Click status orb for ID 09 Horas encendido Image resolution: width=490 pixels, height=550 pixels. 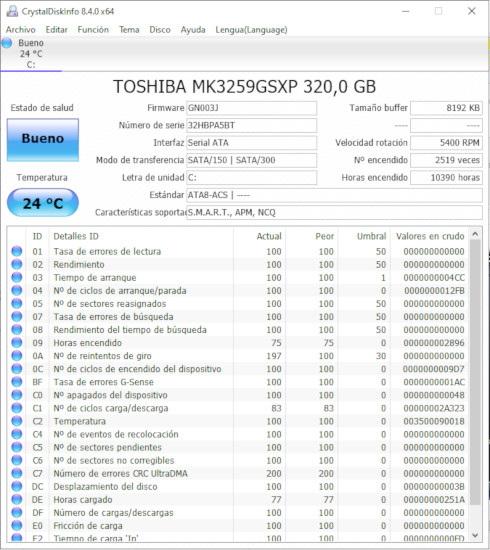click(16, 342)
